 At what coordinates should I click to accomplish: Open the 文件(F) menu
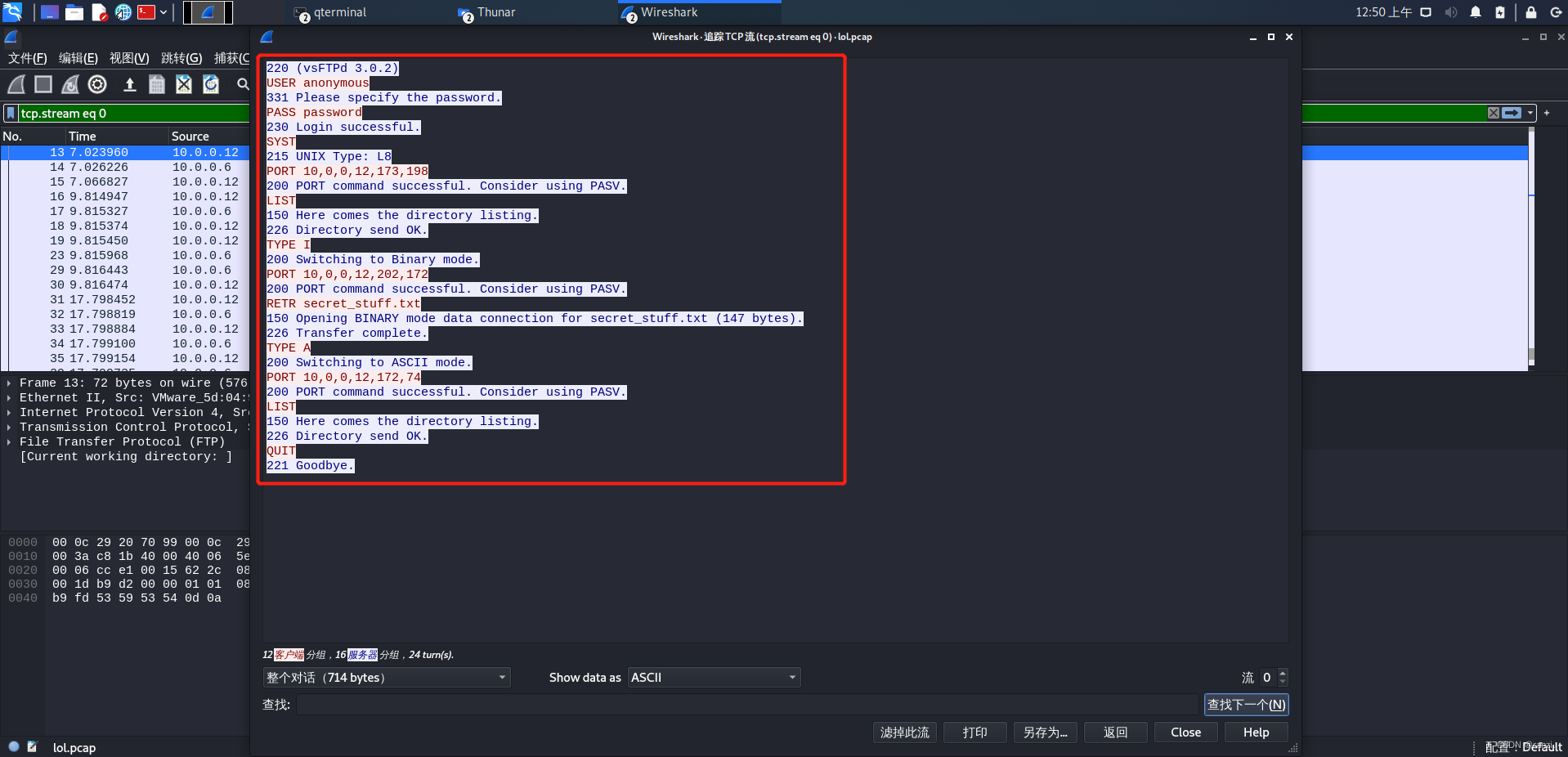[x=27, y=58]
